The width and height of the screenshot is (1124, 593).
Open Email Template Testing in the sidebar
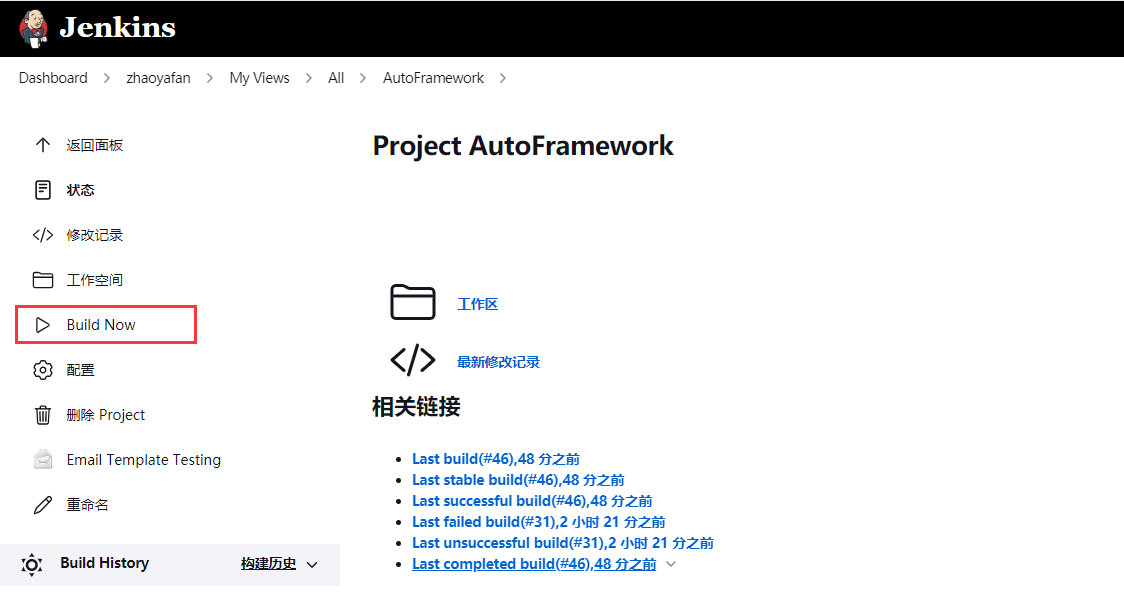pyautogui.click(x=144, y=460)
